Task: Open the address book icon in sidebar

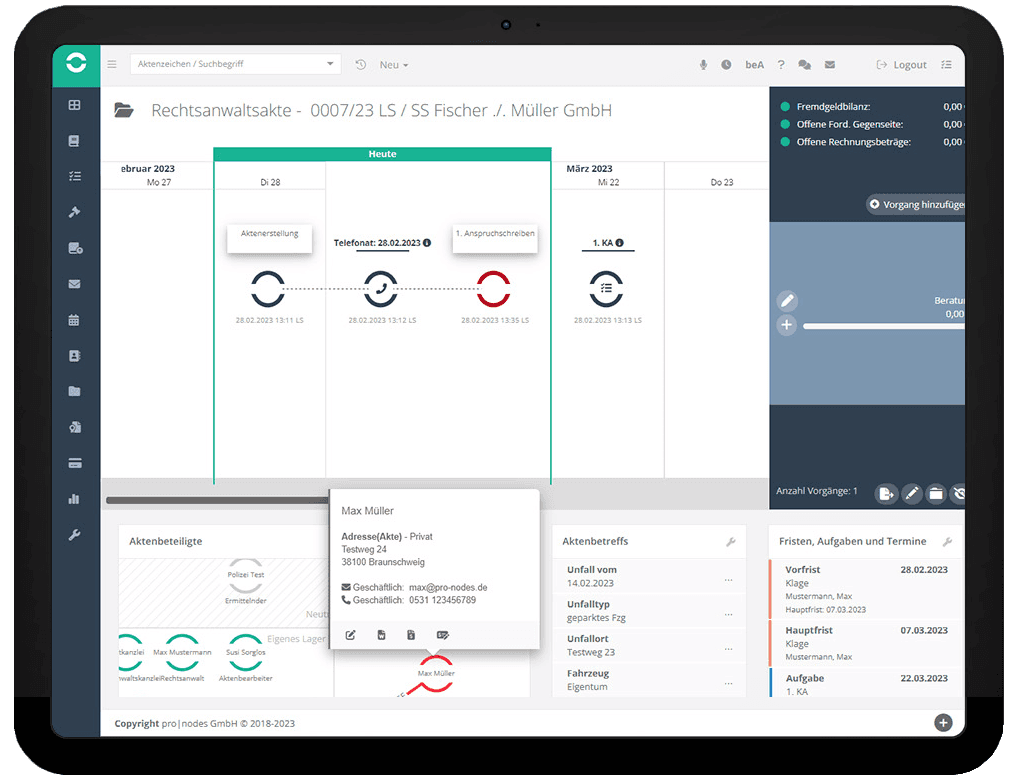Action: click(74, 356)
